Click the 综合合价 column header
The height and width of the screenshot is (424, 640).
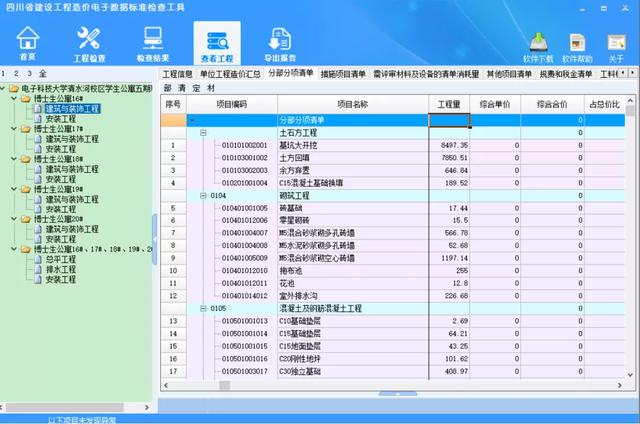coord(552,104)
